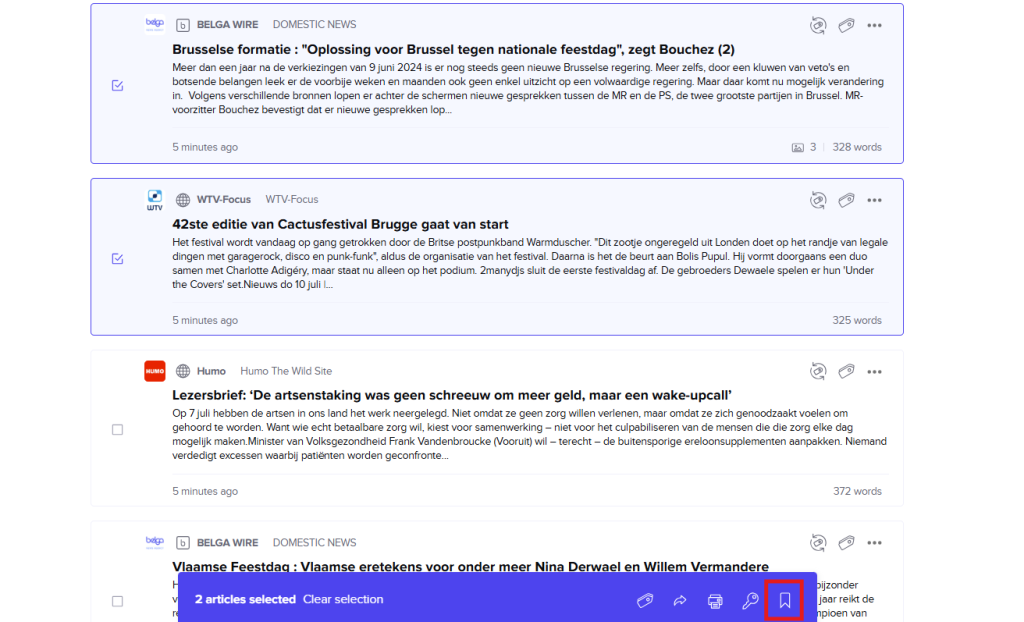Open the article '42ste editie van Cactusfestival Brugge gaat van start'
Viewport: 1024px width, 622px height.
click(340, 224)
